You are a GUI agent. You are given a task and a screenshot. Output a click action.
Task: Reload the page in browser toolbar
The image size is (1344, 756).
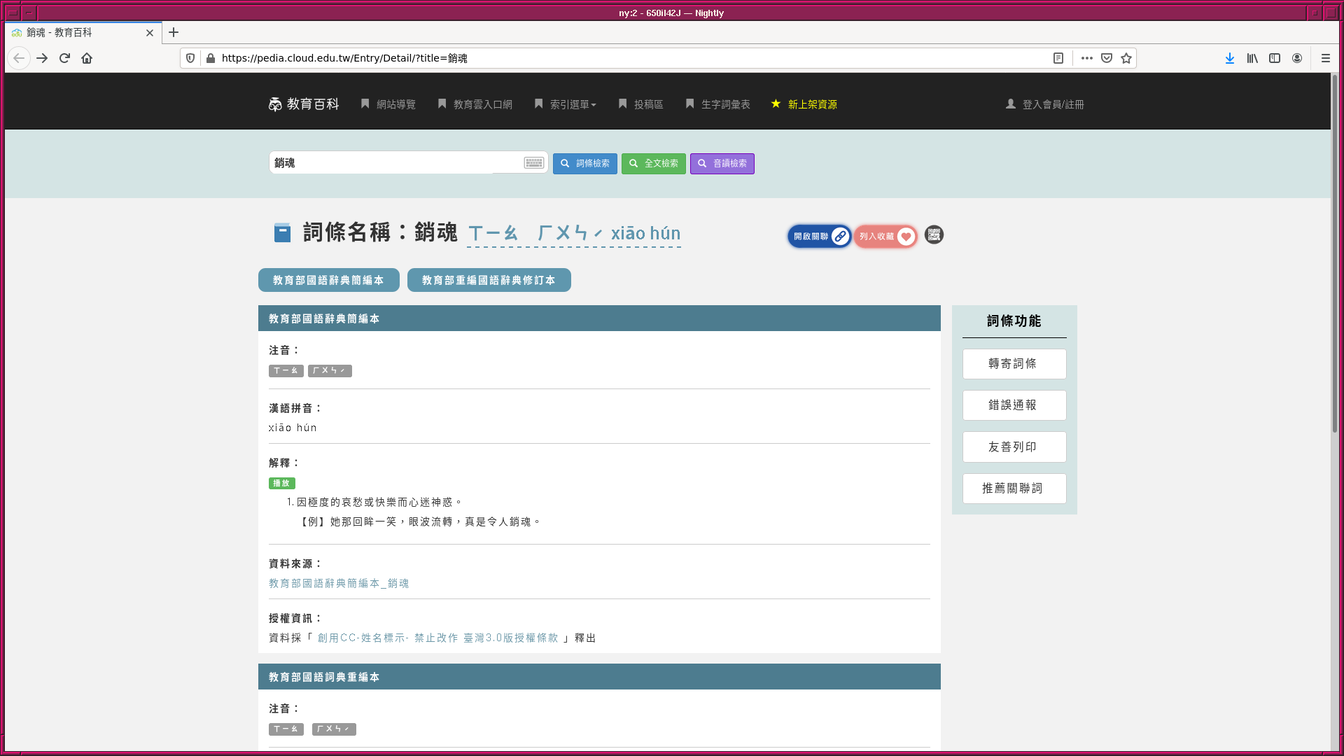(65, 58)
